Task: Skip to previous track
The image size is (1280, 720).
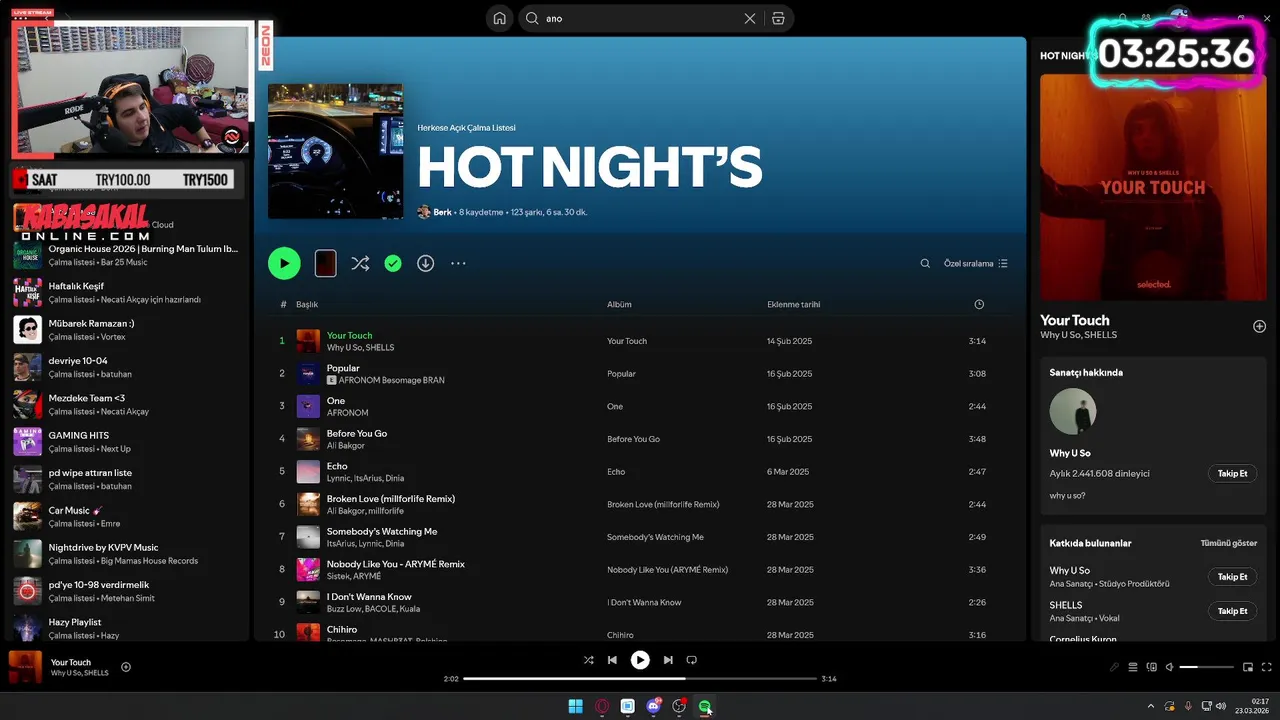Action: pos(612,660)
